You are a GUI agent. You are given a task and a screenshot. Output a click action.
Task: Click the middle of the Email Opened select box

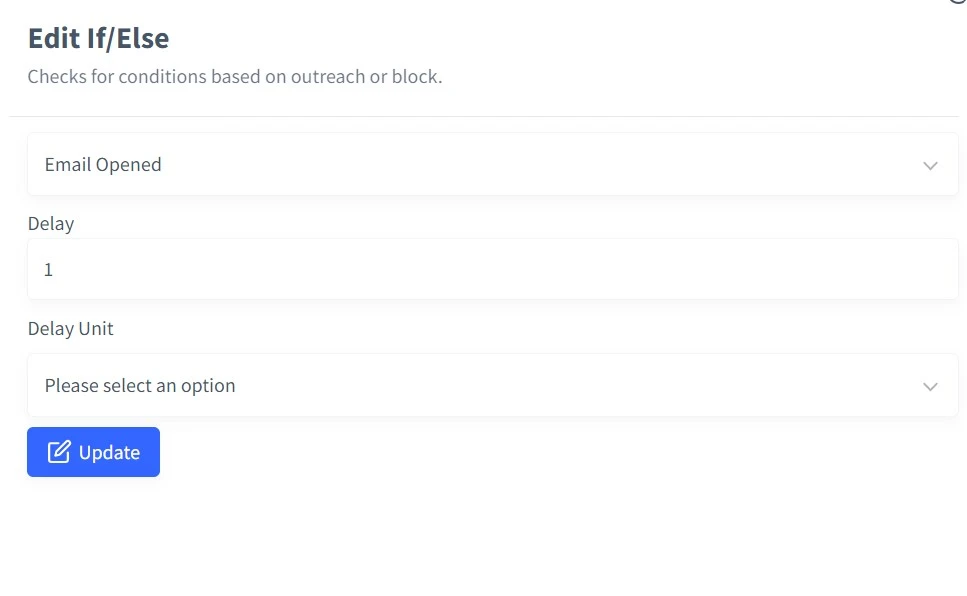pyautogui.click(x=493, y=164)
